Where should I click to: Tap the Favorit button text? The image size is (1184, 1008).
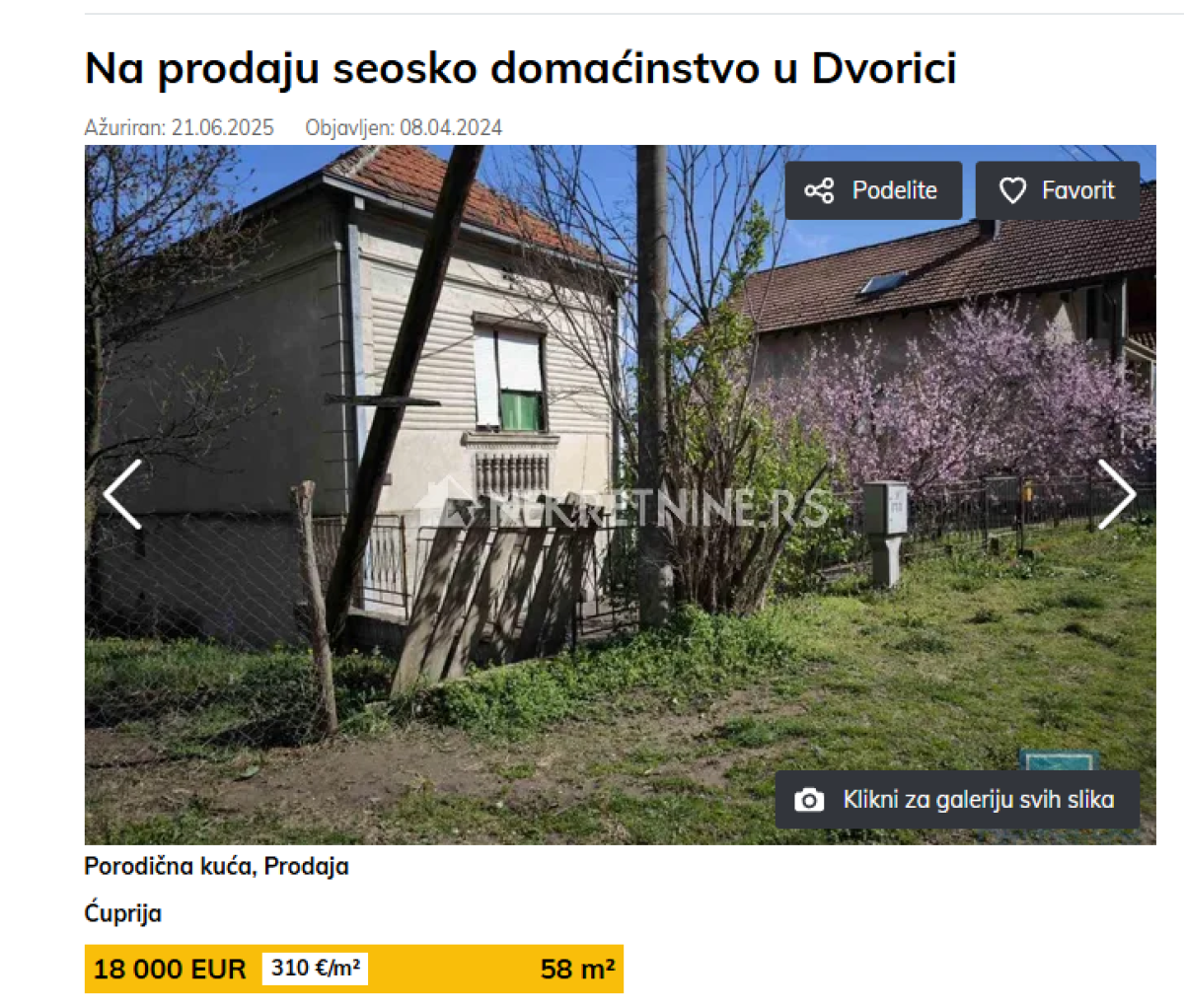pyautogui.click(x=1077, y=190)
